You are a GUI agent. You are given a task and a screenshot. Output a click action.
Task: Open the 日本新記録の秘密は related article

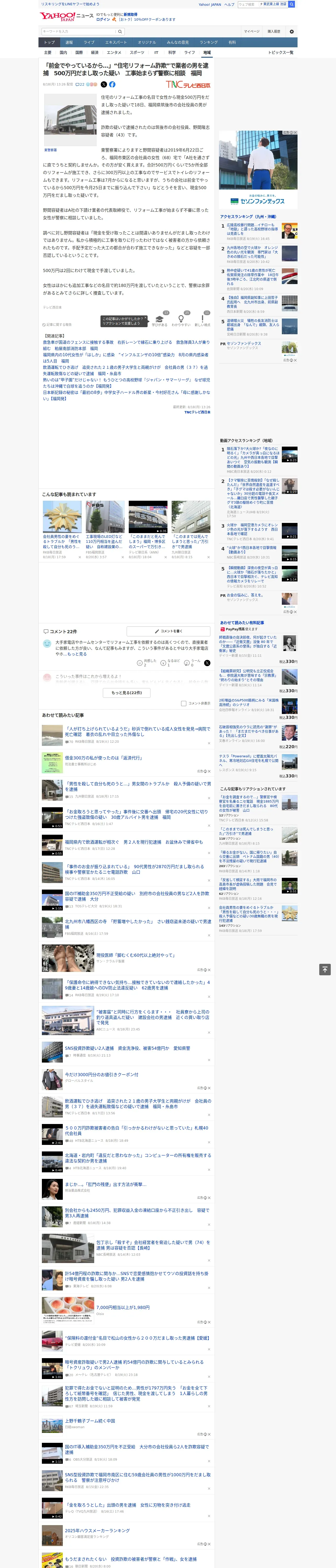(126, 396)
